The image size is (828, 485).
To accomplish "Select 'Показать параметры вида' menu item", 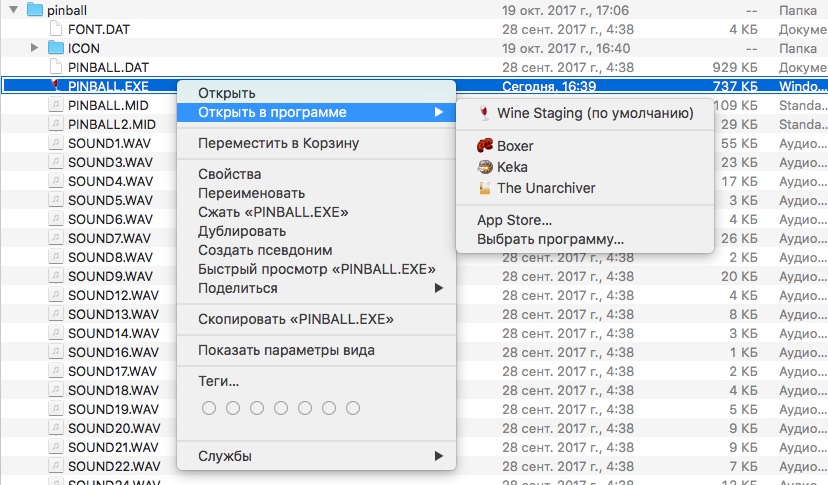I will (316, 350).
